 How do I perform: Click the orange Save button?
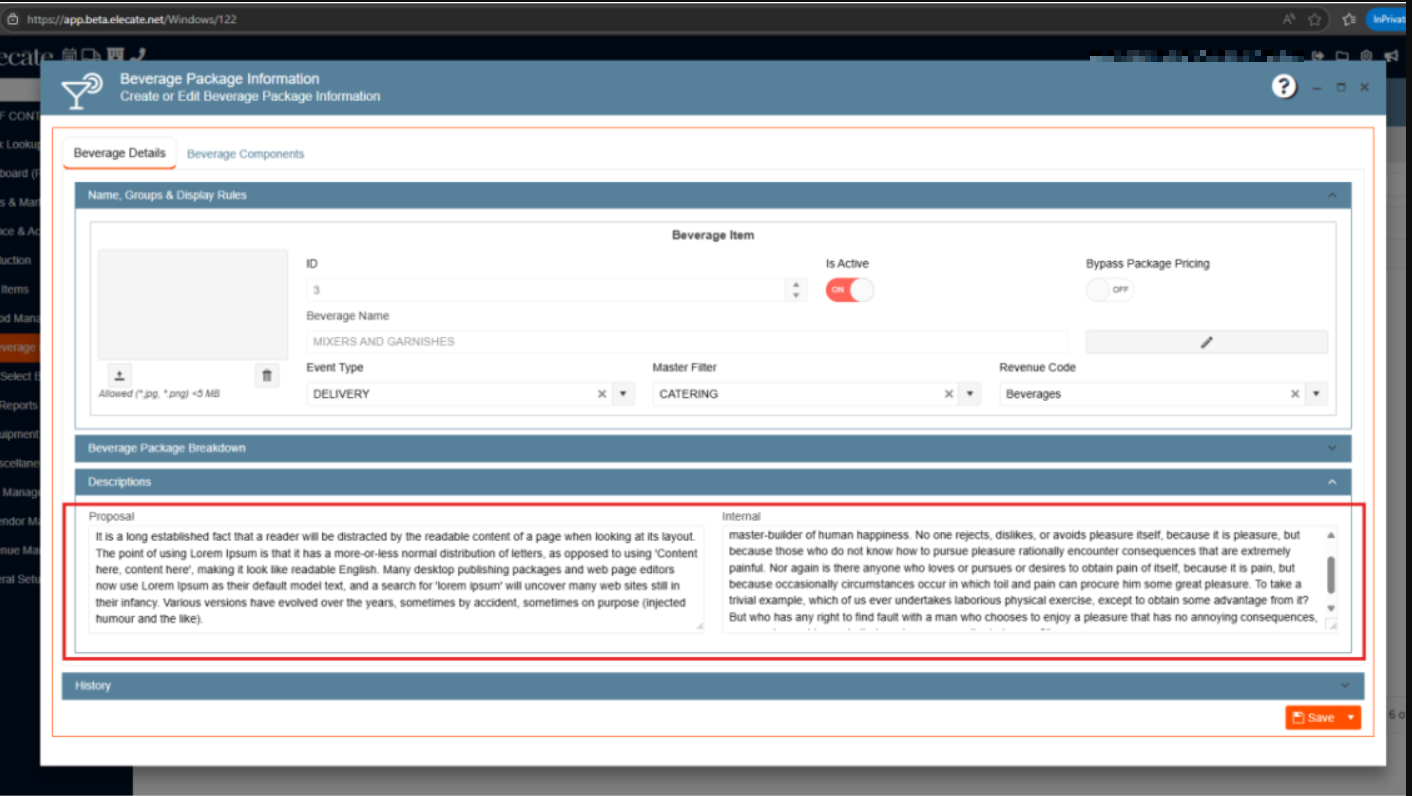[x=1313, y=718]
